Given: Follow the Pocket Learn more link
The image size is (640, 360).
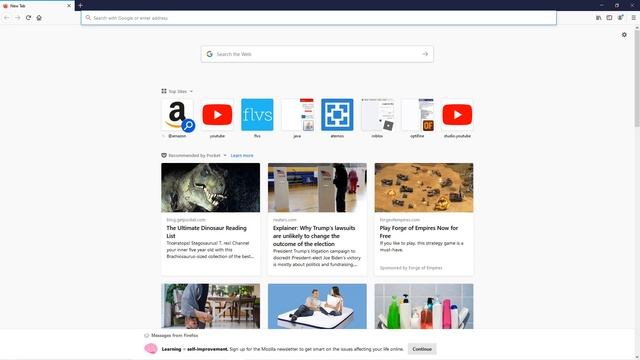Looking at the screenshot, I should click(x=242, y=156).
